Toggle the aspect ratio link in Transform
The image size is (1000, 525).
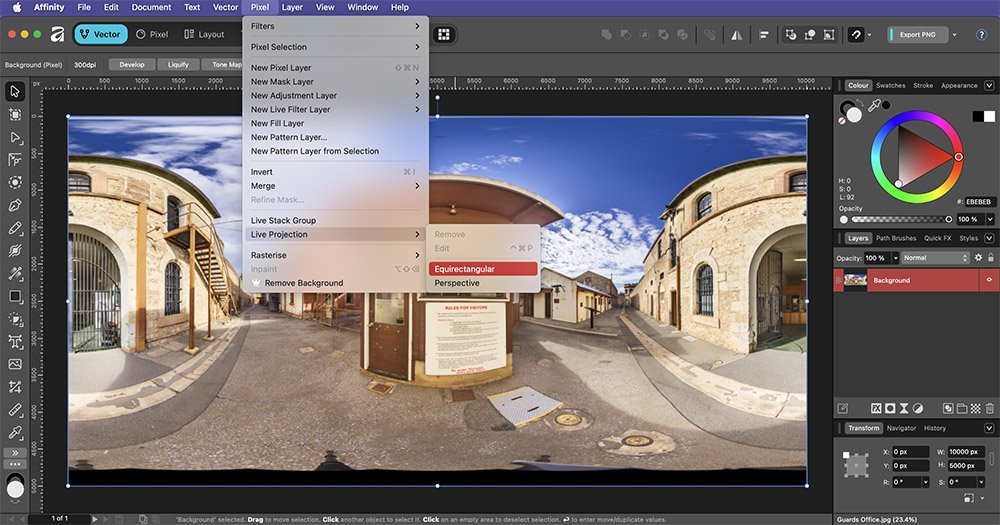click(991, 459)
